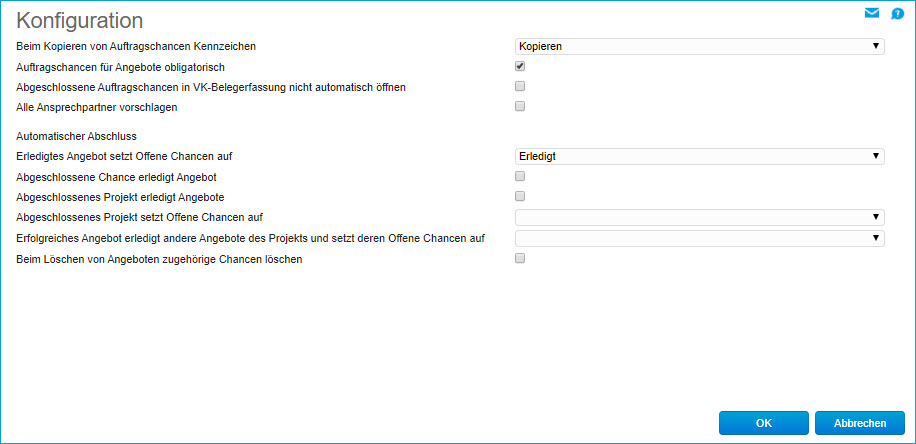Tick 'Abgeschlossene Chance erledigt Angebot' checkbox
Viewport: 916px width, 444px height.
point(520,176)
